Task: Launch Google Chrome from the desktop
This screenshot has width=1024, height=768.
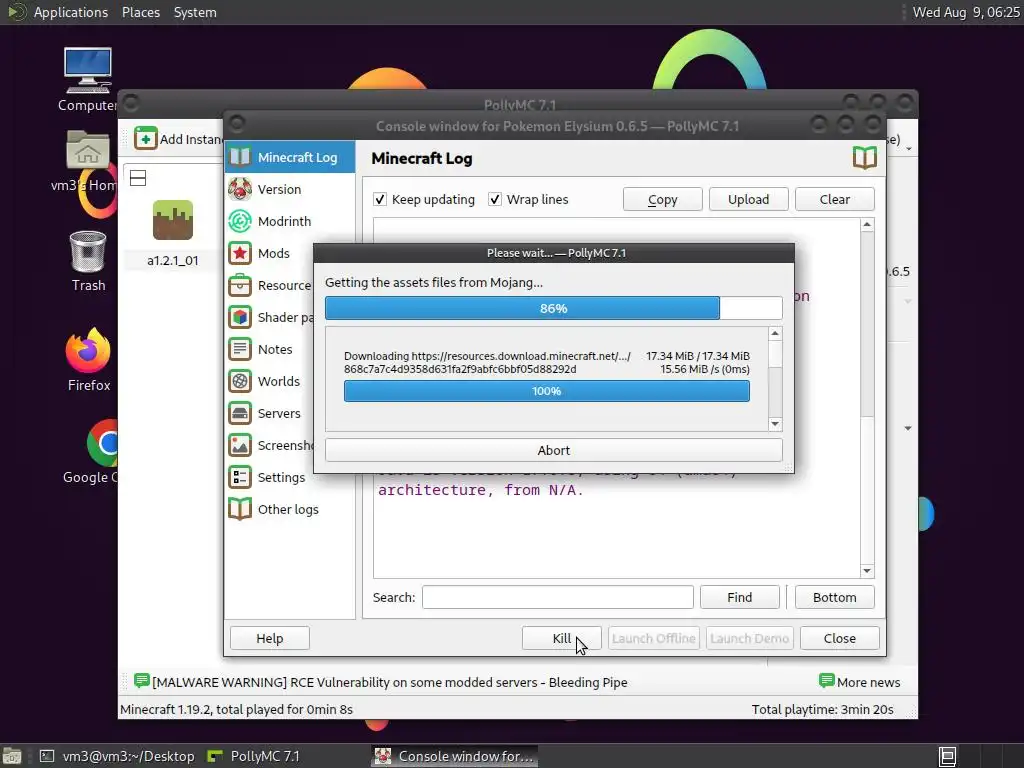Action: [103, 443]
